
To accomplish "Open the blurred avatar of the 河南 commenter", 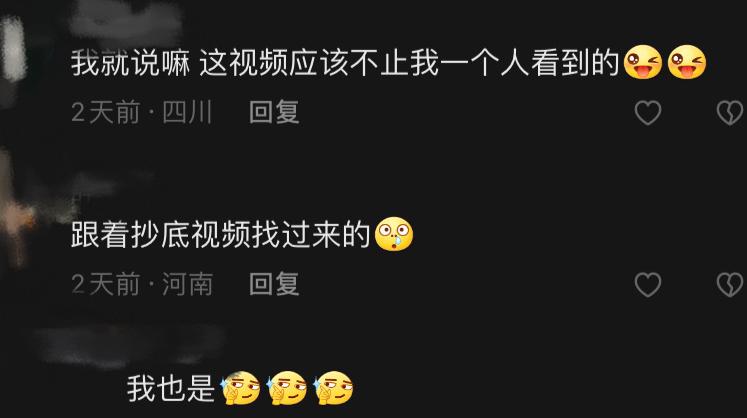I will click(x=17, y=210).
